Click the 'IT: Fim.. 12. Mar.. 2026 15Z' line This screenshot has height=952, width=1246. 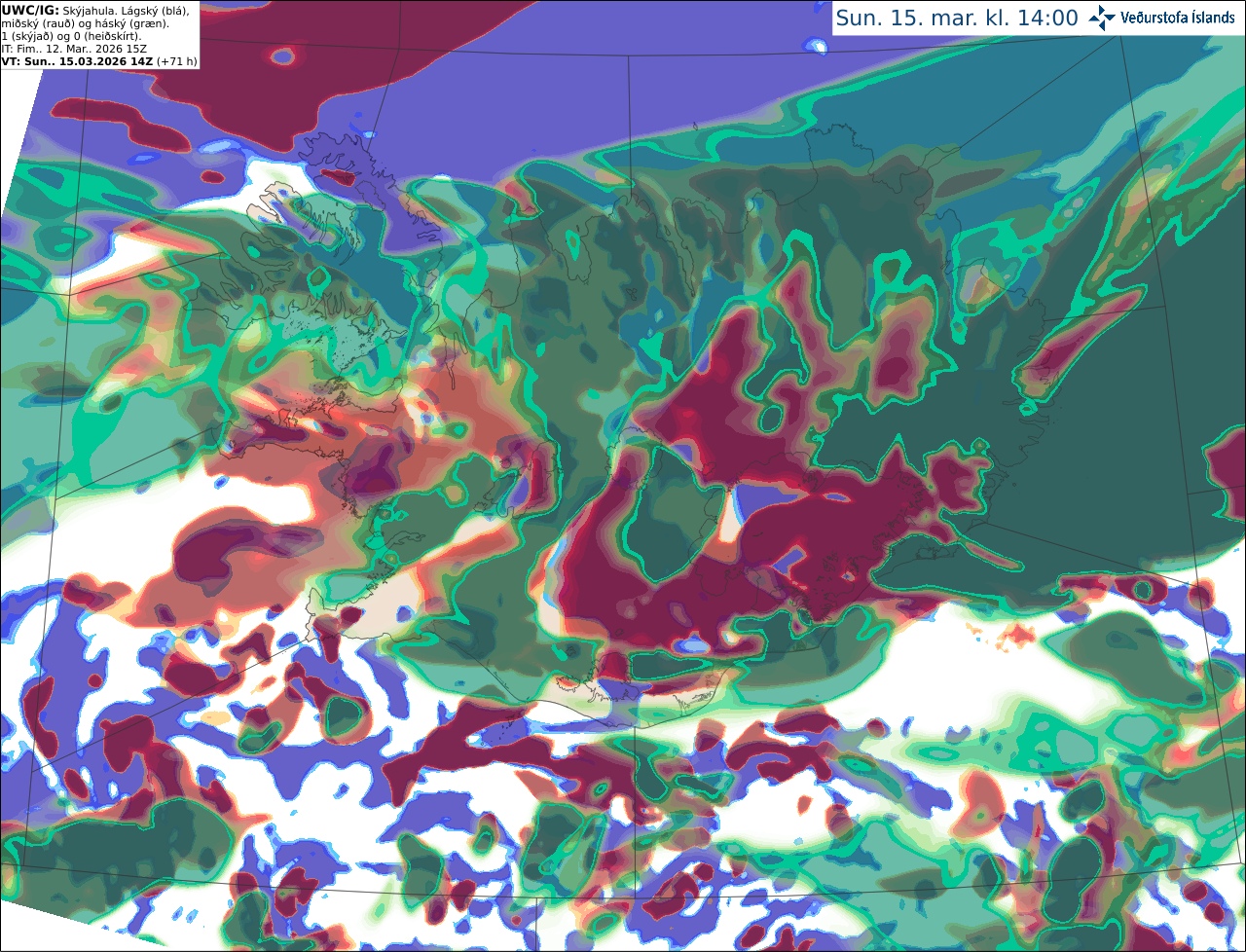coord(72,49)
